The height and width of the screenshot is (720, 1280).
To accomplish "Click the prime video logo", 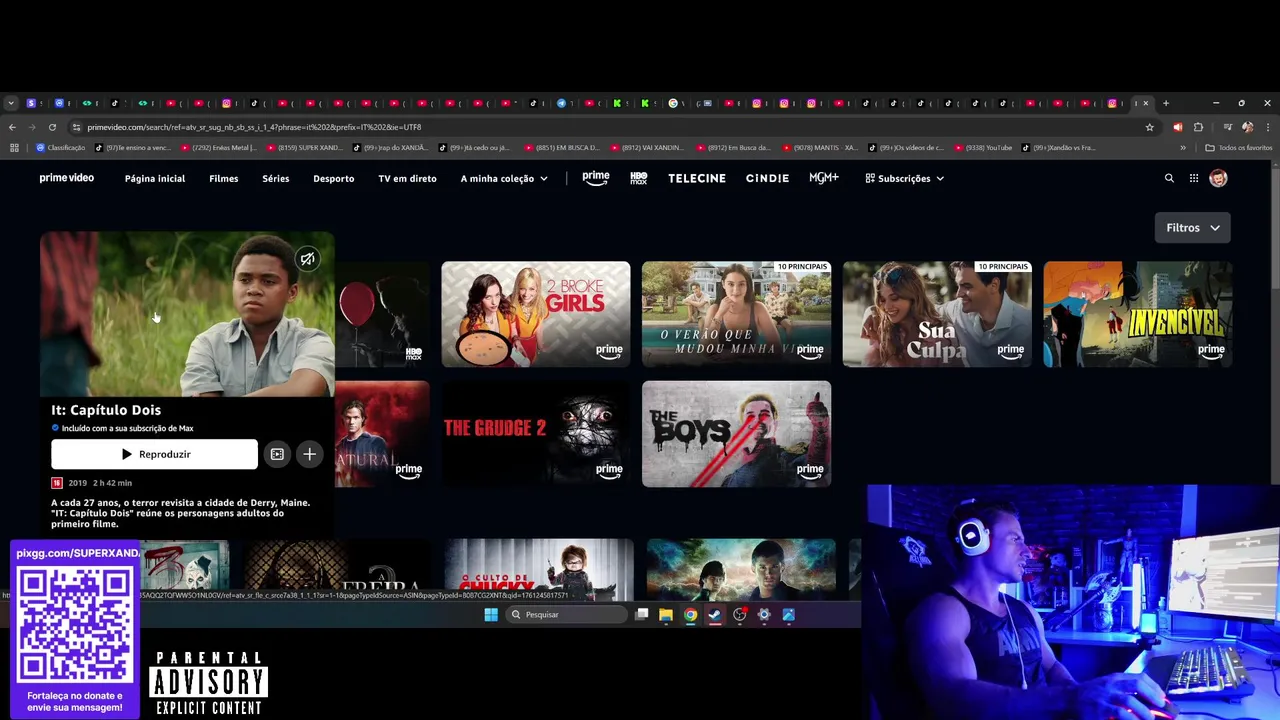I will [66, 178].
